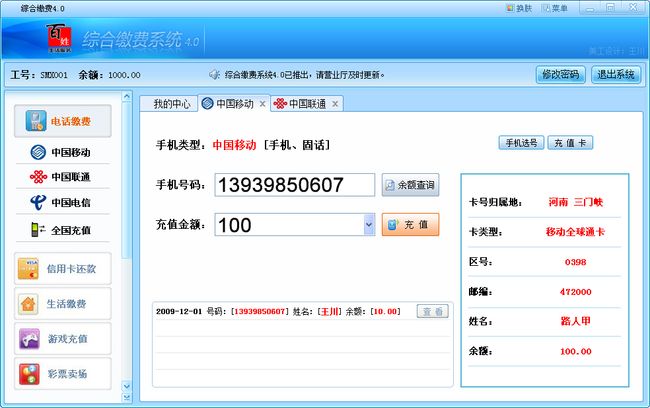Close the 中国移动 tab

[262, 104]
